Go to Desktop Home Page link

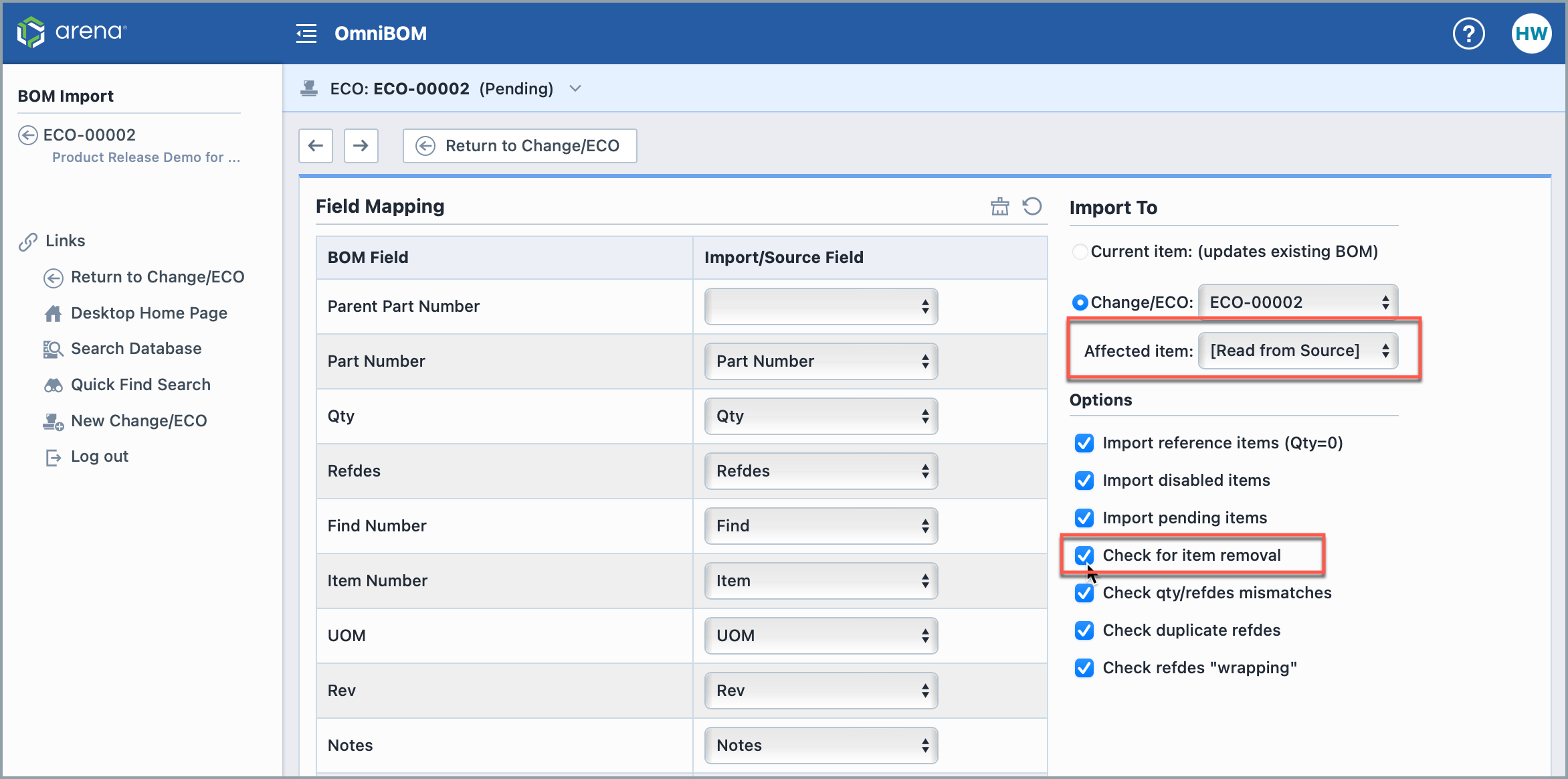(149, 313)
